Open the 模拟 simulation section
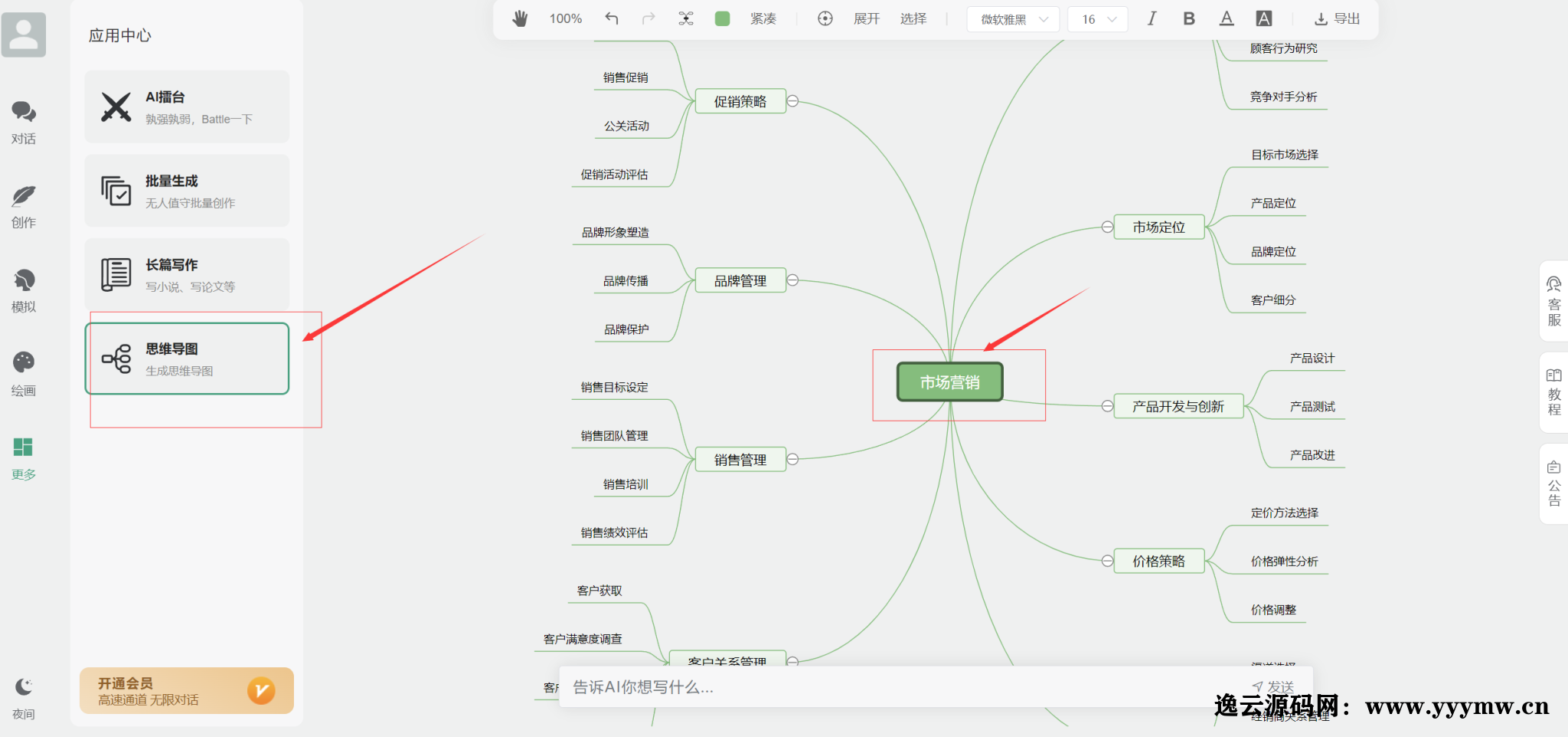1568x737 pixels. tap(24, 291)
